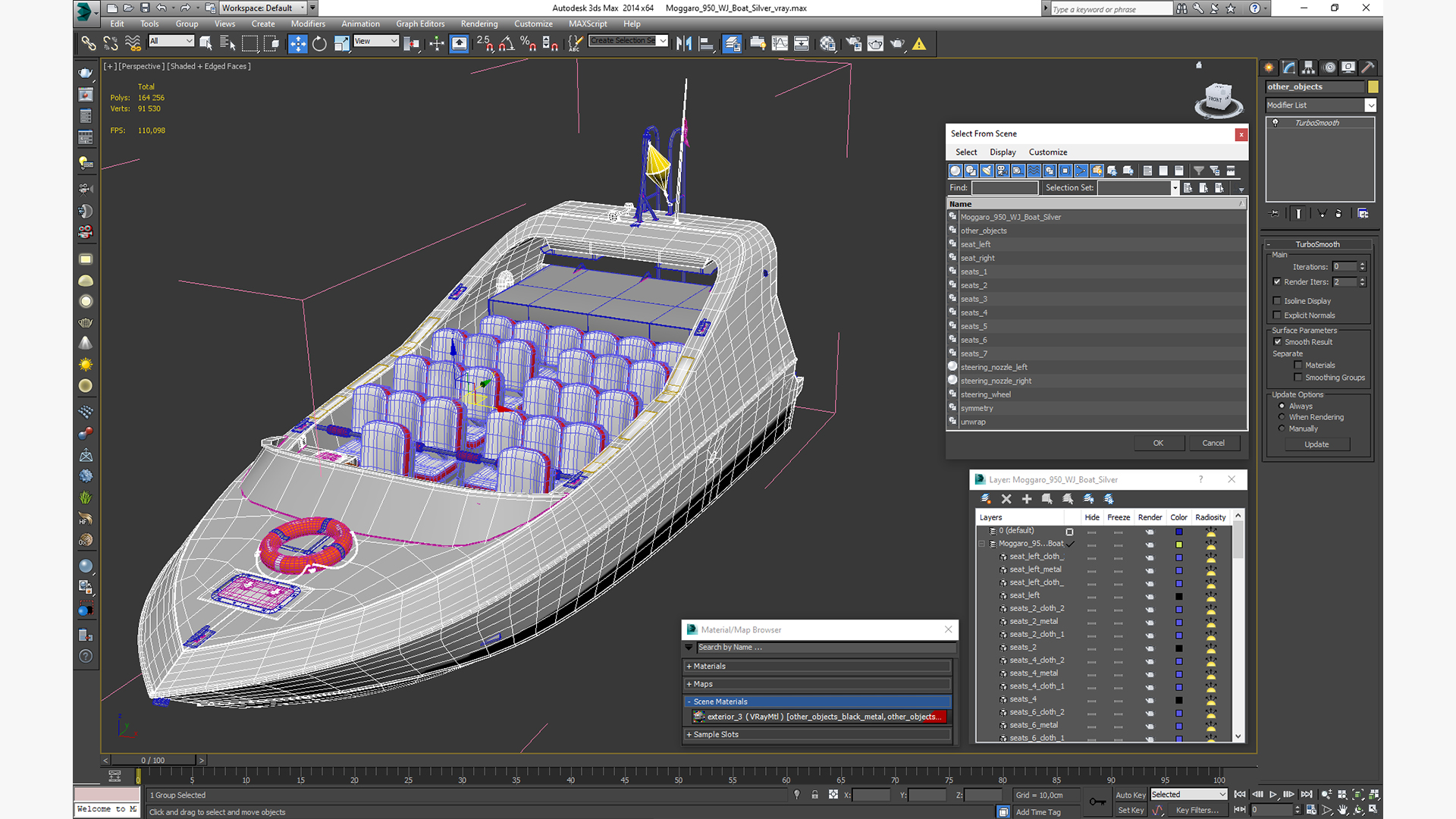Enable Smoothing Groups checkbox

[x=1298, y=378]
